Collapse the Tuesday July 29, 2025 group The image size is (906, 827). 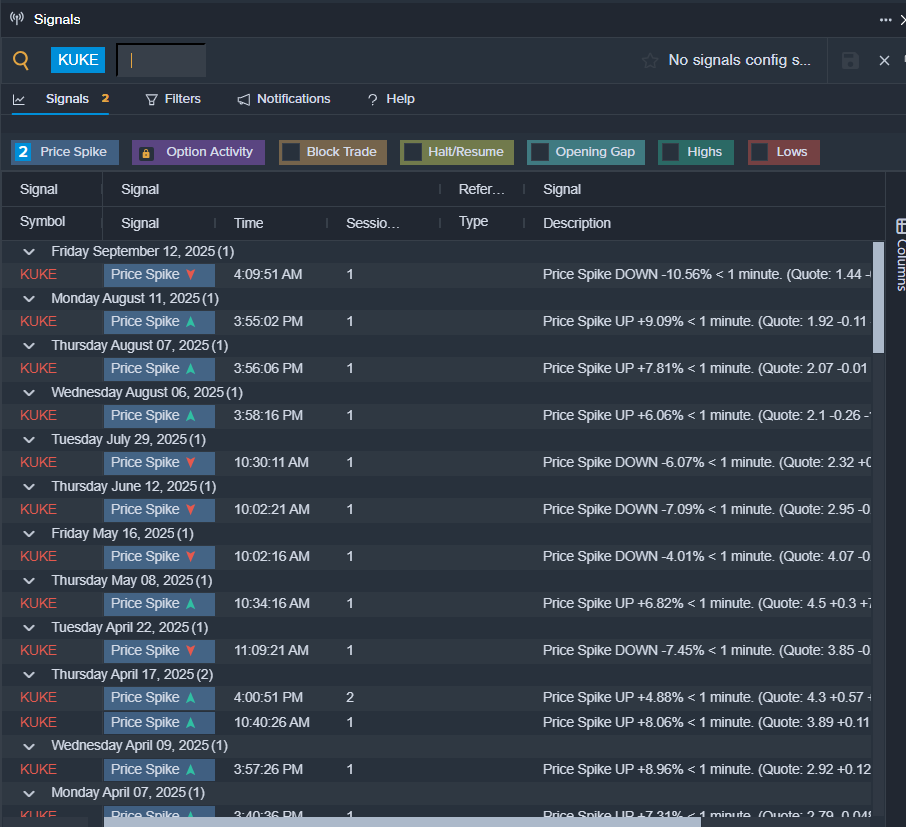click(29, 440)
